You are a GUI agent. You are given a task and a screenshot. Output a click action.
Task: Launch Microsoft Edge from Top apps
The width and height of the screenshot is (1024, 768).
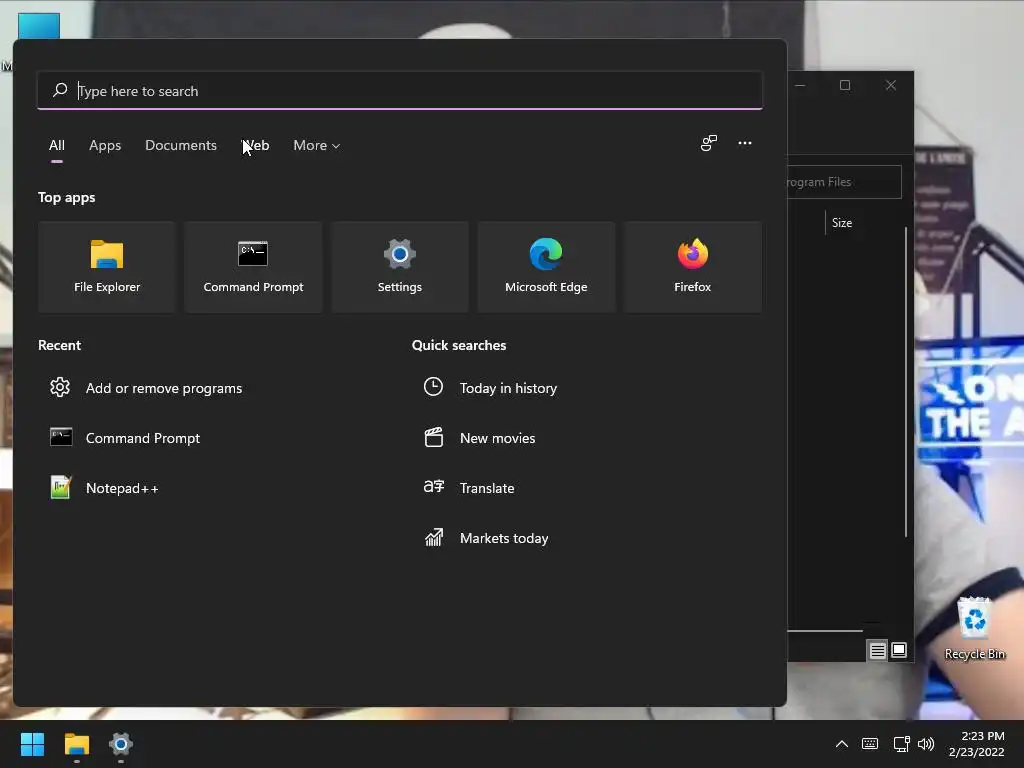click(x=546, y=266)
